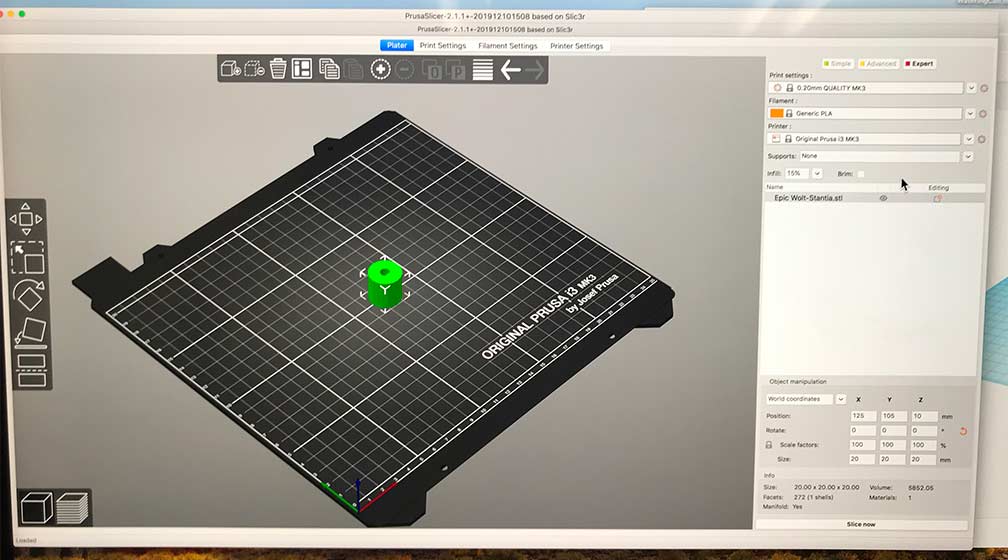Open the Printer Settings tab
The width and height of the screenshot is (1008, 560).
(577, 46)
